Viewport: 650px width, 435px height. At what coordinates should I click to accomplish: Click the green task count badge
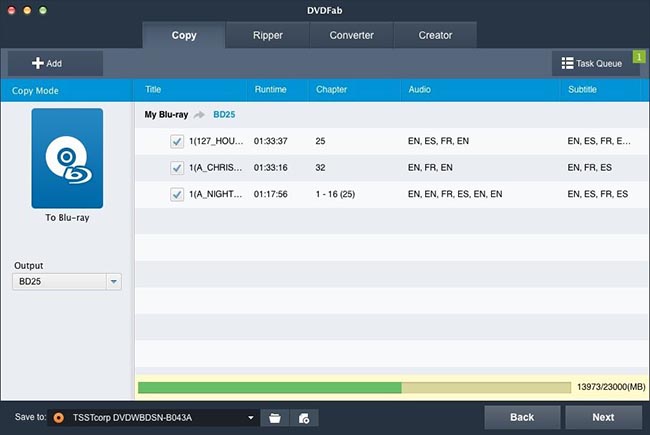639,57
